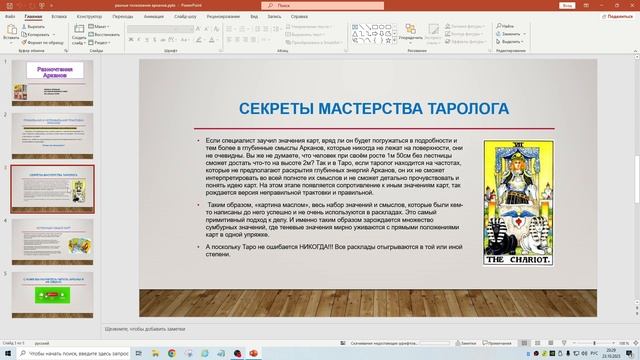Open the text highlight color swatch

199,40
